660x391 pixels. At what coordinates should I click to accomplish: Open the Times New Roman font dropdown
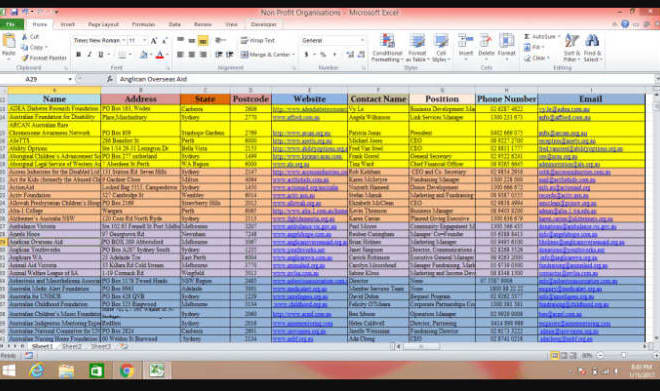click(124, 40)
